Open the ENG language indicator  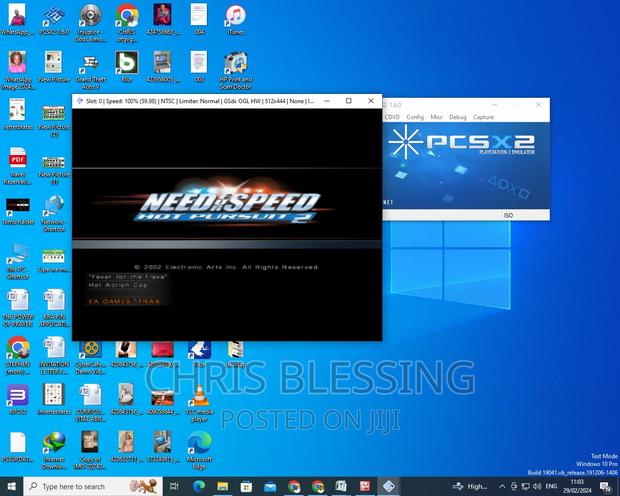551,486
